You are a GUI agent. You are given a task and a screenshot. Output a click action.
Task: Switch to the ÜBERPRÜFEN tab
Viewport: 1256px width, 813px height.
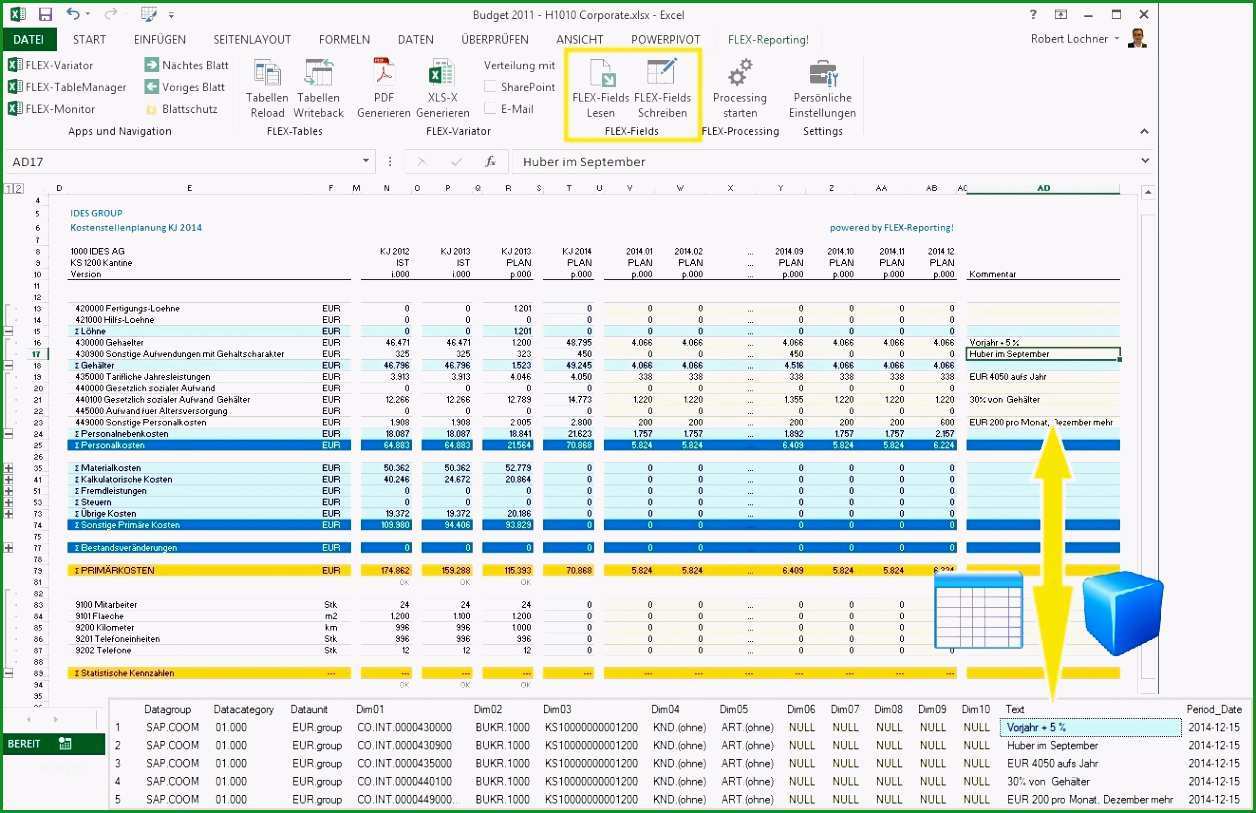(495, 40)
